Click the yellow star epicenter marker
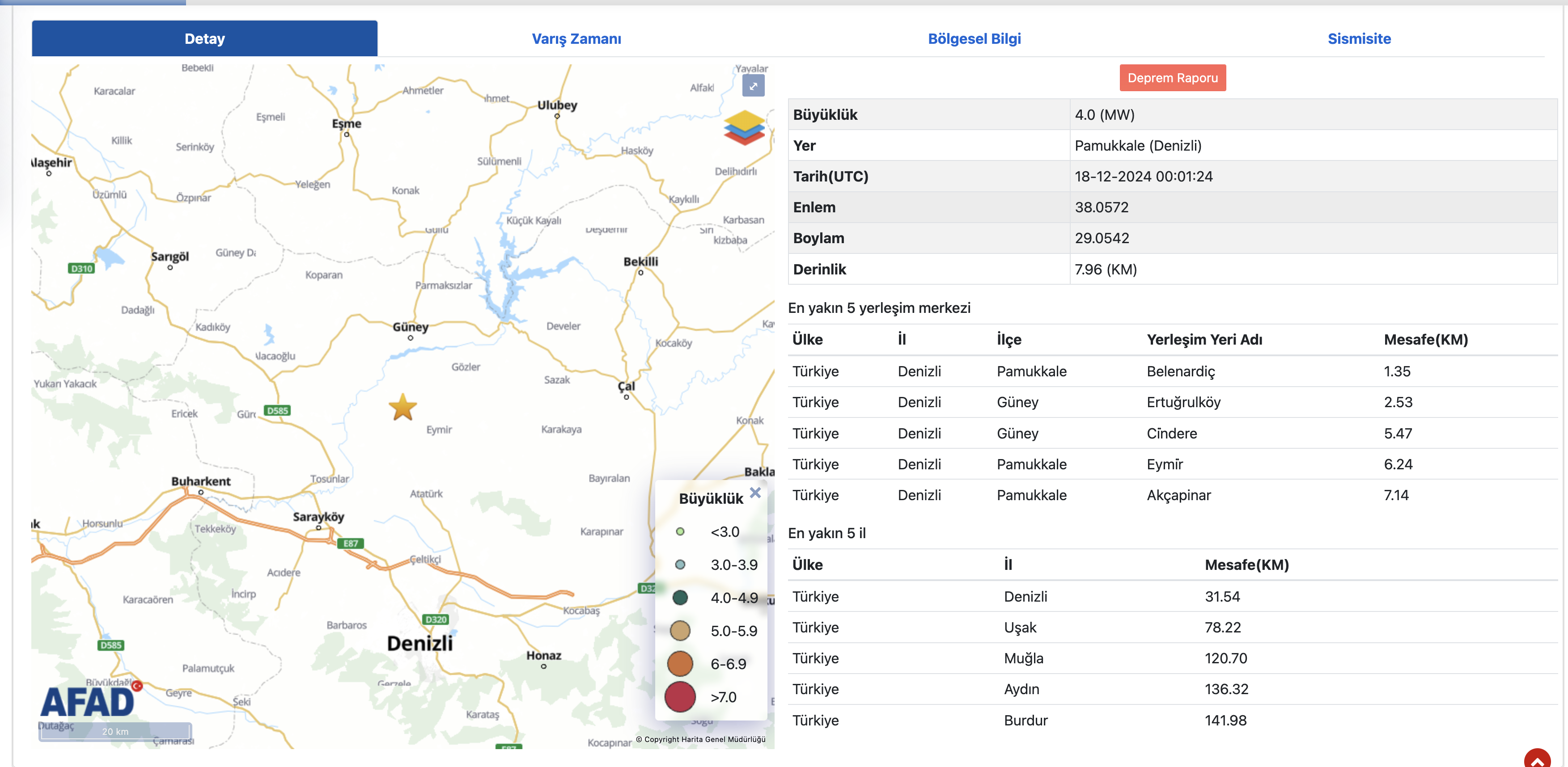This screenshot has width=1568, height=767. coord(403,408)
